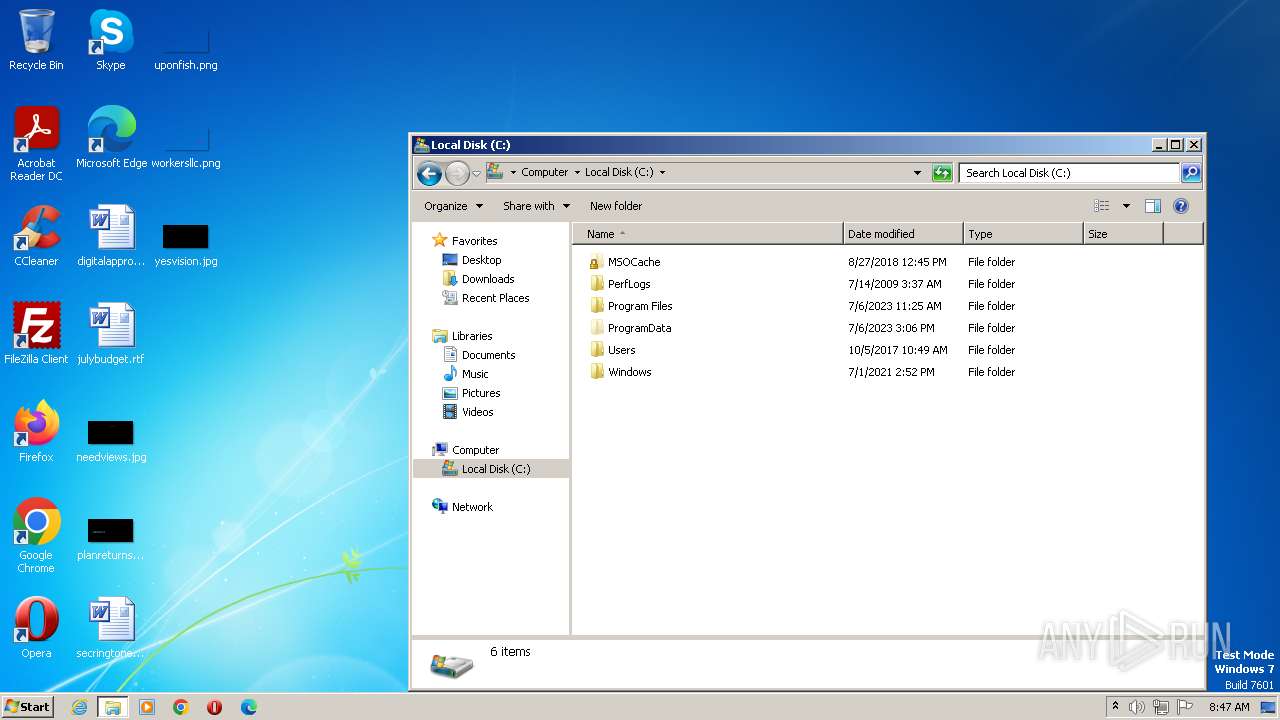Select the FileZilla Client shortcut
Viewport: 1280px width, 720px height.
pos(36,334)
